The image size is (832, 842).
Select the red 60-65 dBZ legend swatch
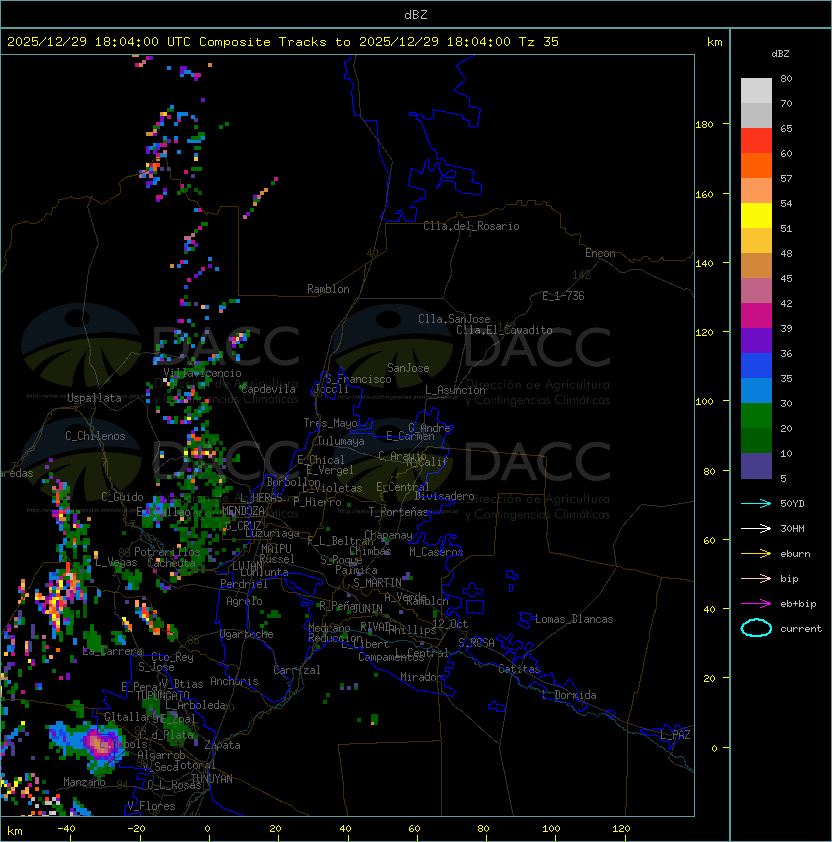[x=756, y=141]
